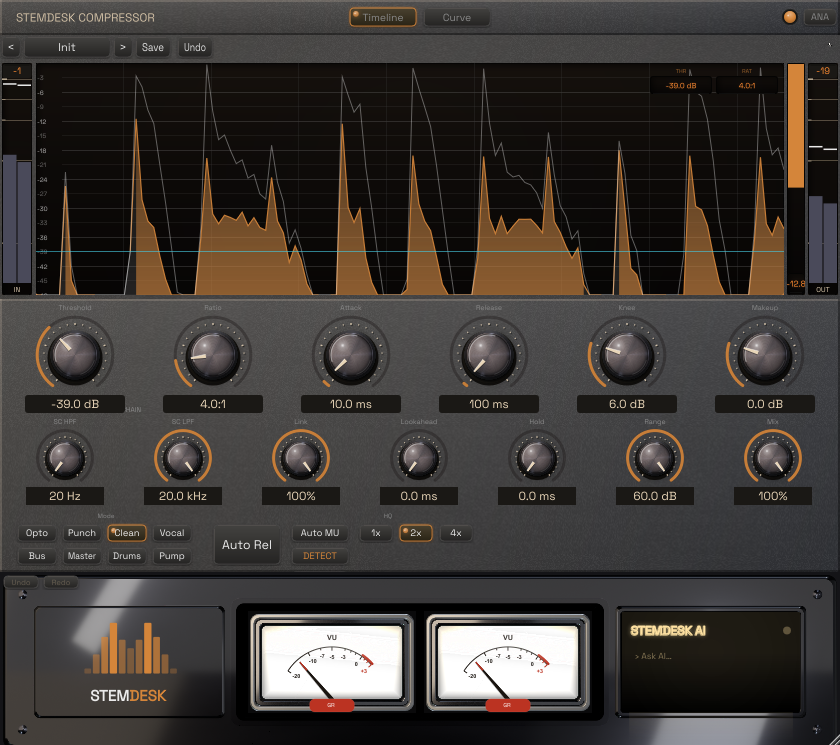
Task: Select the Punch compressor mode
Action: pos(81,533)
